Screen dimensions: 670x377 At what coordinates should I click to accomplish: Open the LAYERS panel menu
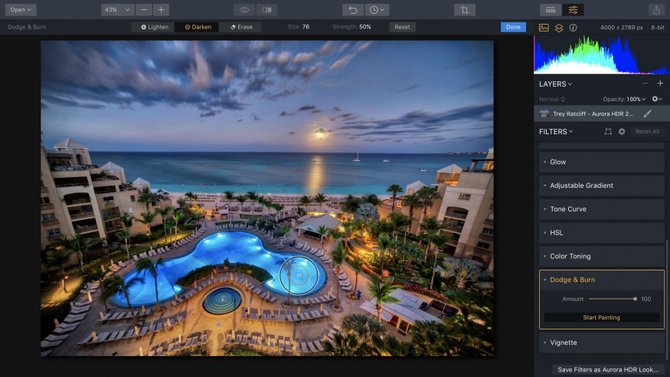coord(555,84)
